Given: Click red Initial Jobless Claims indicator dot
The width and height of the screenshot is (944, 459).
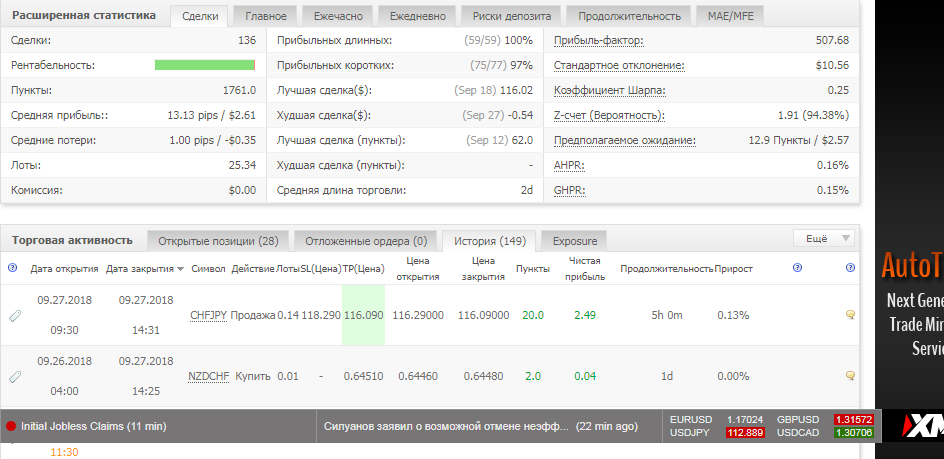Looking at the screenshot, I should click(11, 426).
